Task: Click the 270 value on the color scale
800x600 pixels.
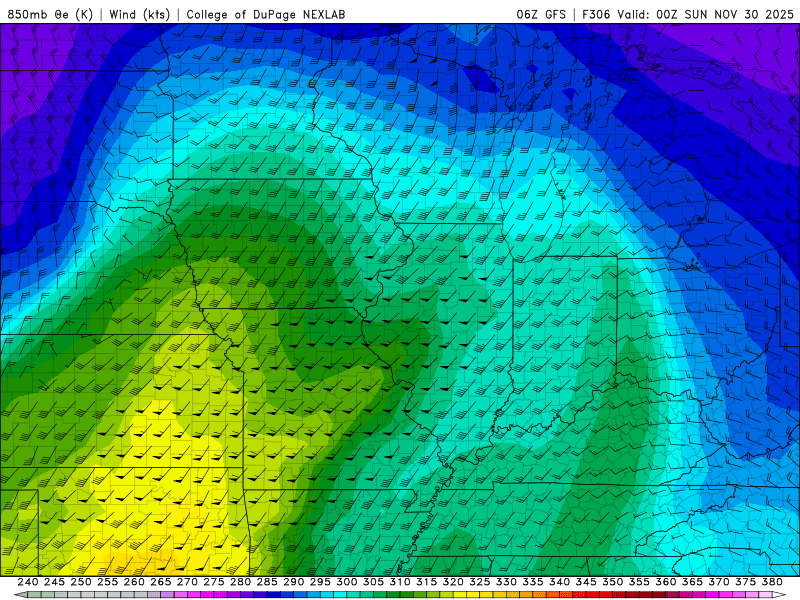Action: click(x=187, y=582)
